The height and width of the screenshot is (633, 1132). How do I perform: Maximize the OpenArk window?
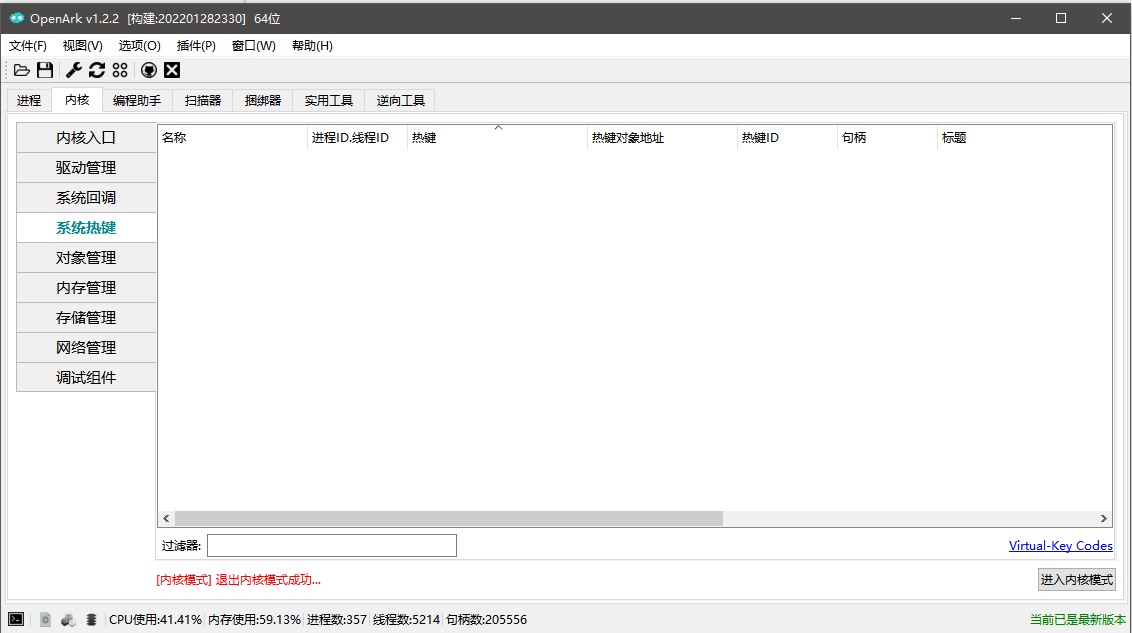tap(1061, 18)
